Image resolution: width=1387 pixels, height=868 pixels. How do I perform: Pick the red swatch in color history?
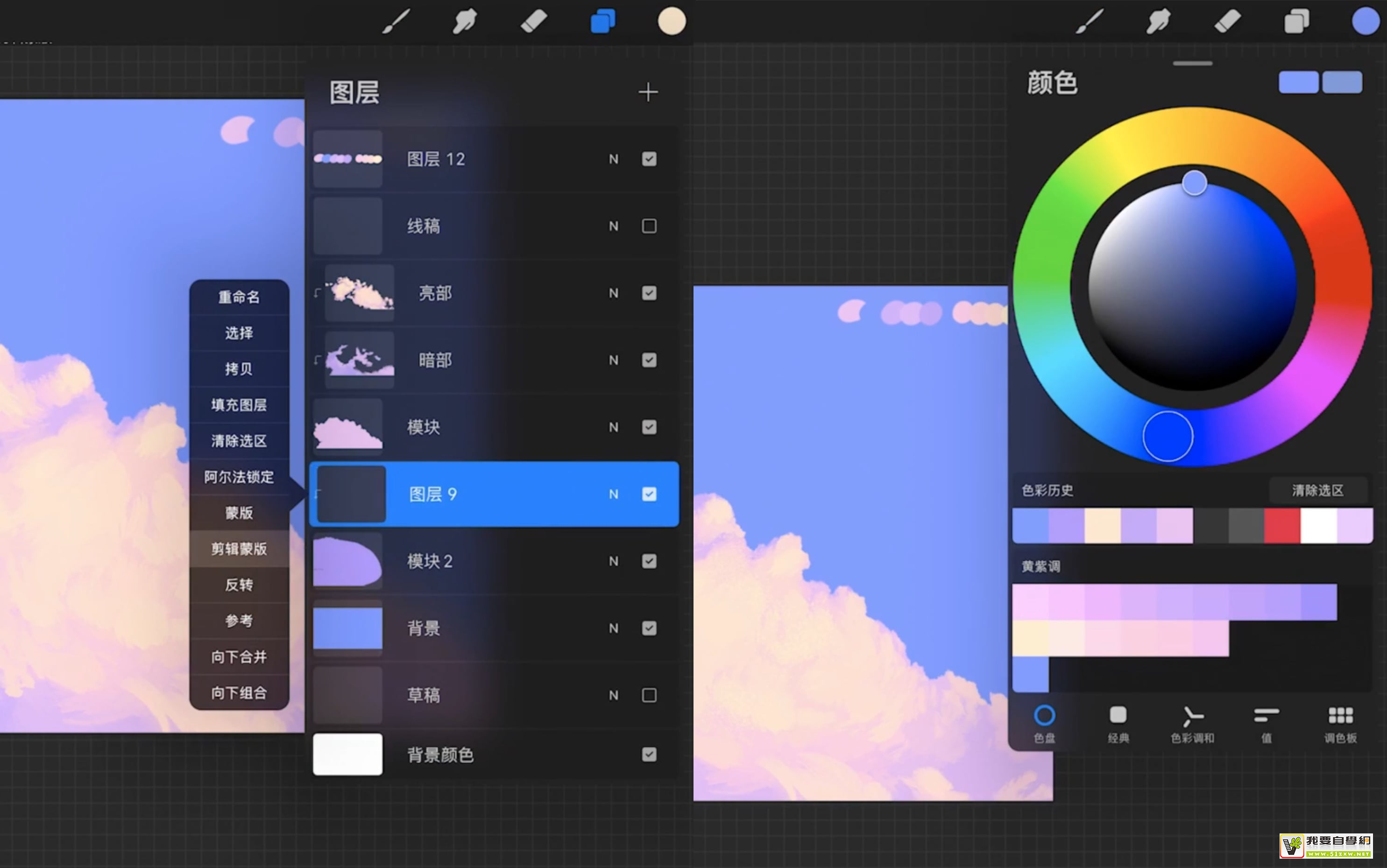pyautogui.click(x=1281, y=525)
